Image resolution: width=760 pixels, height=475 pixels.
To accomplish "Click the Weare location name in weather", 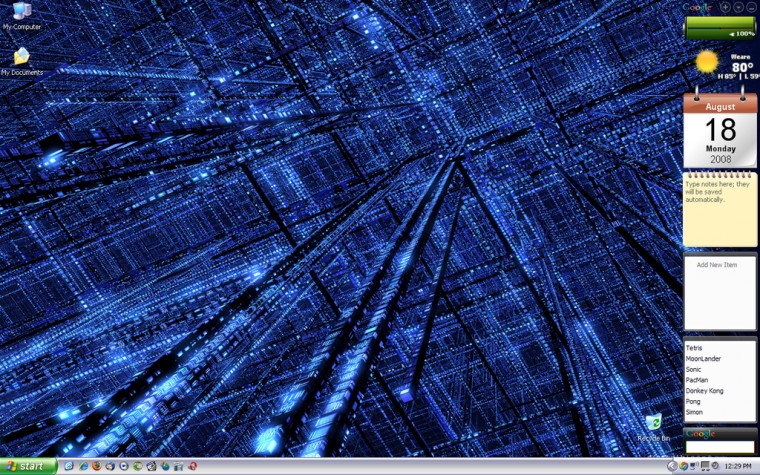I will pos(740,57).
